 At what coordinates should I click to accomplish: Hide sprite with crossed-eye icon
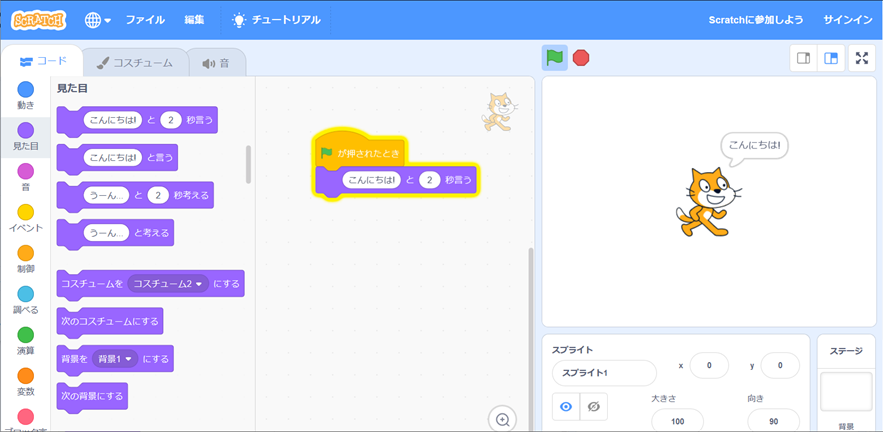(594, 407)
